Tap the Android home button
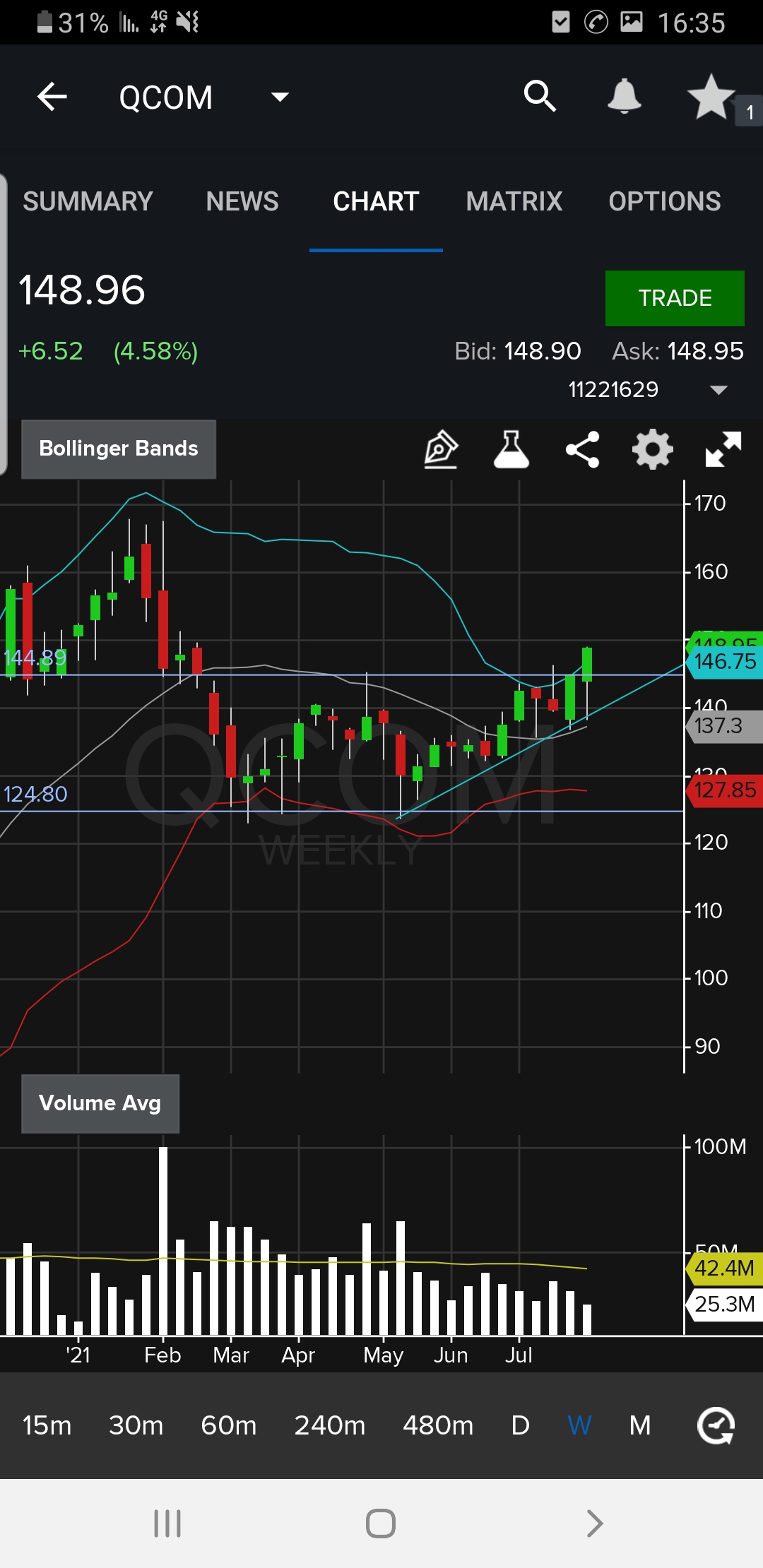Image resolution: width=763 pixels, height=1568 pixels. (x=381, y=1524)
